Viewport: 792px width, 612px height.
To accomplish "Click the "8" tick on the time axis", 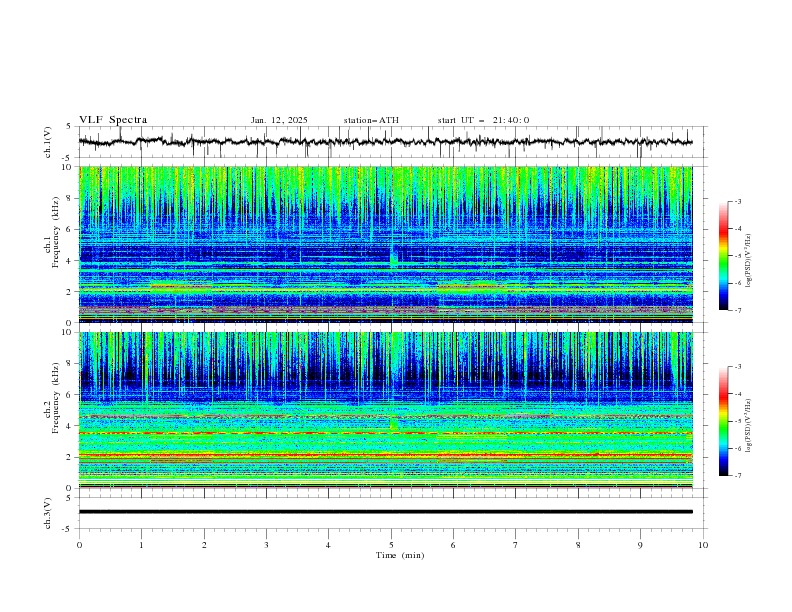I will pos(578,545).
